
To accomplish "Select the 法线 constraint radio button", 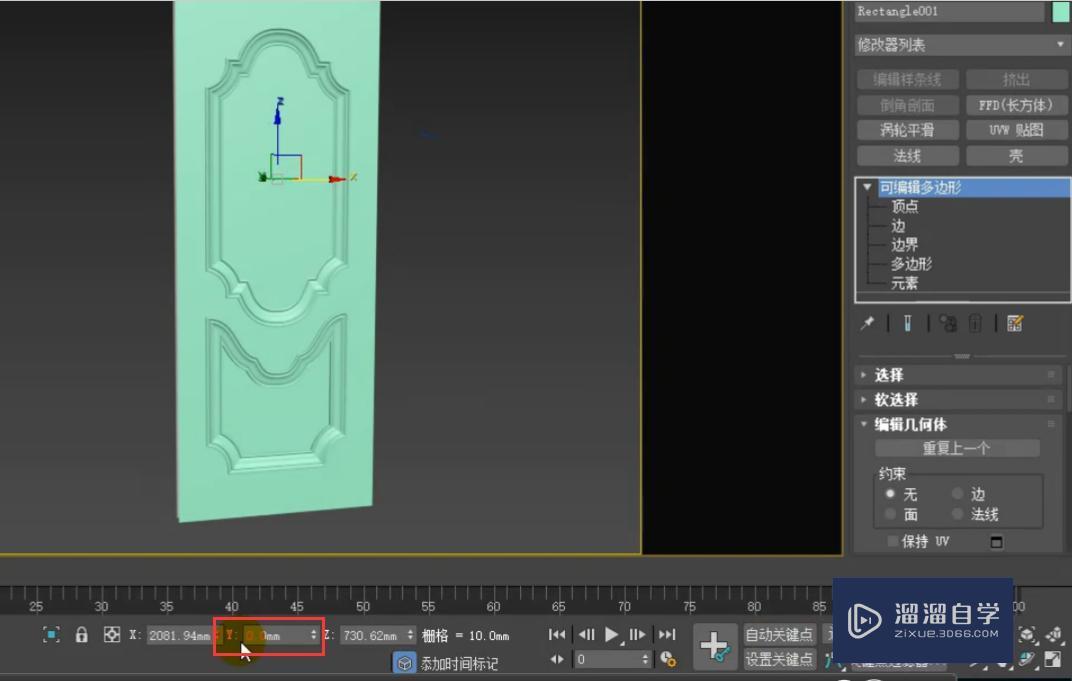I will (x=958, y=514).
